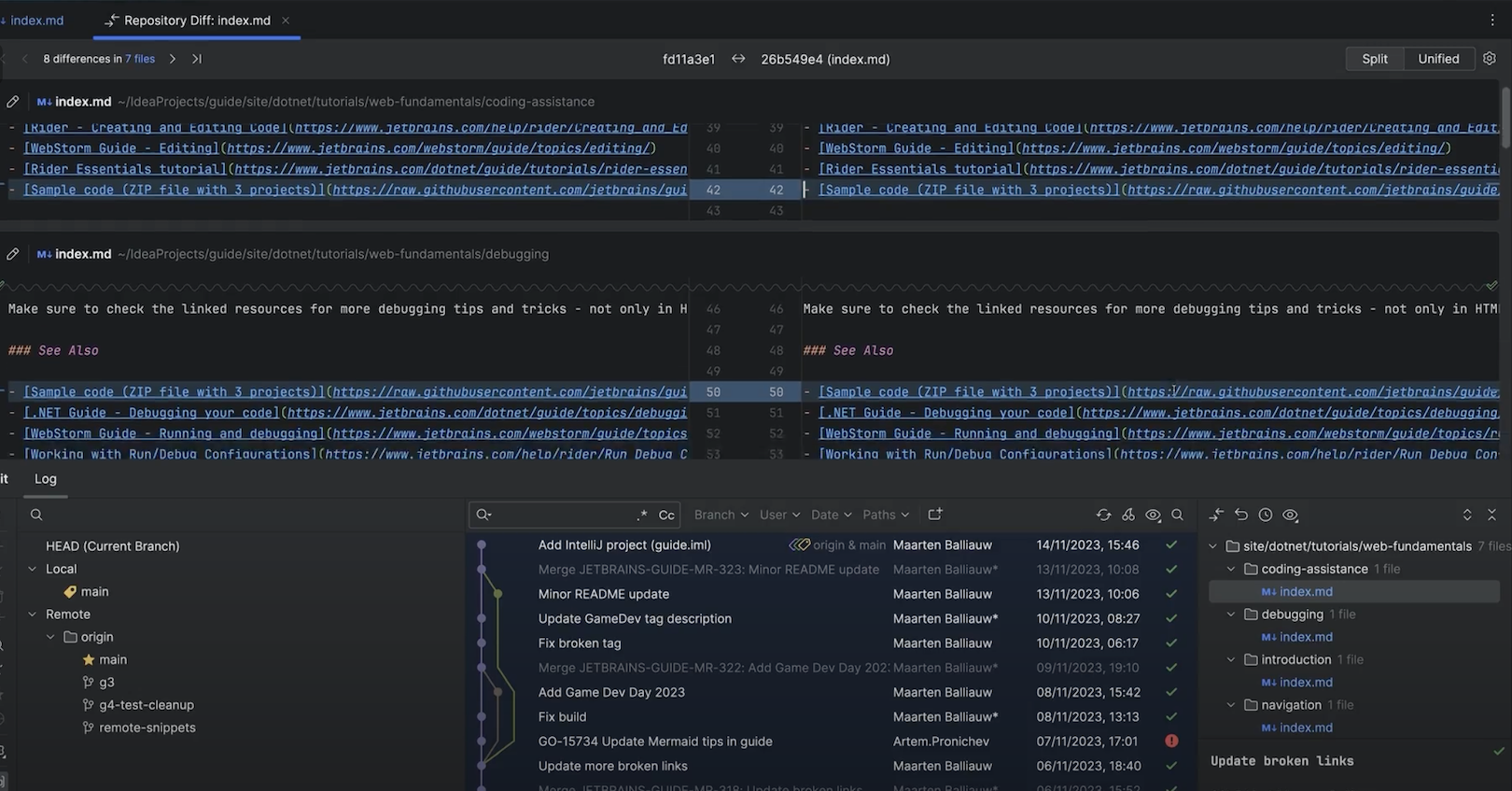The image size is (1512, 791).
Task: Go to next difference arrow
Action: click(x=173, y=59)
